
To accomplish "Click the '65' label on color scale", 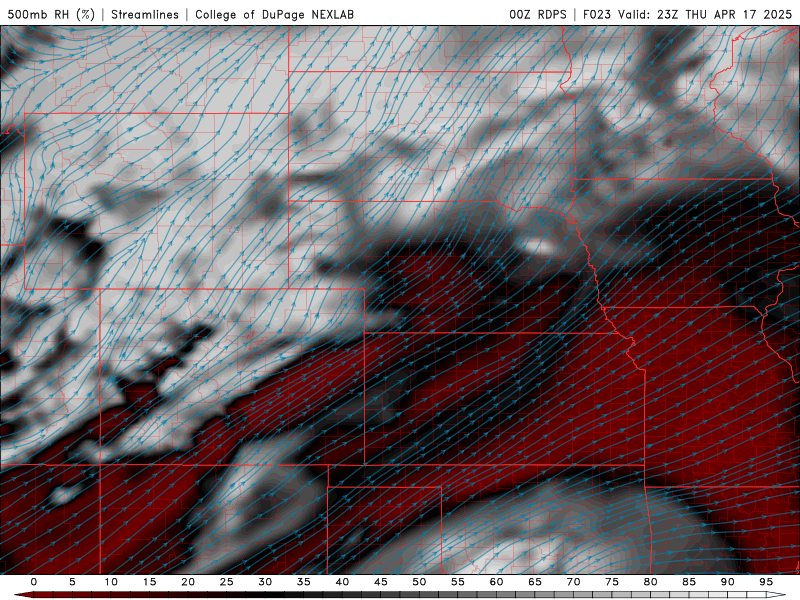I will click(x=535, y=582).
